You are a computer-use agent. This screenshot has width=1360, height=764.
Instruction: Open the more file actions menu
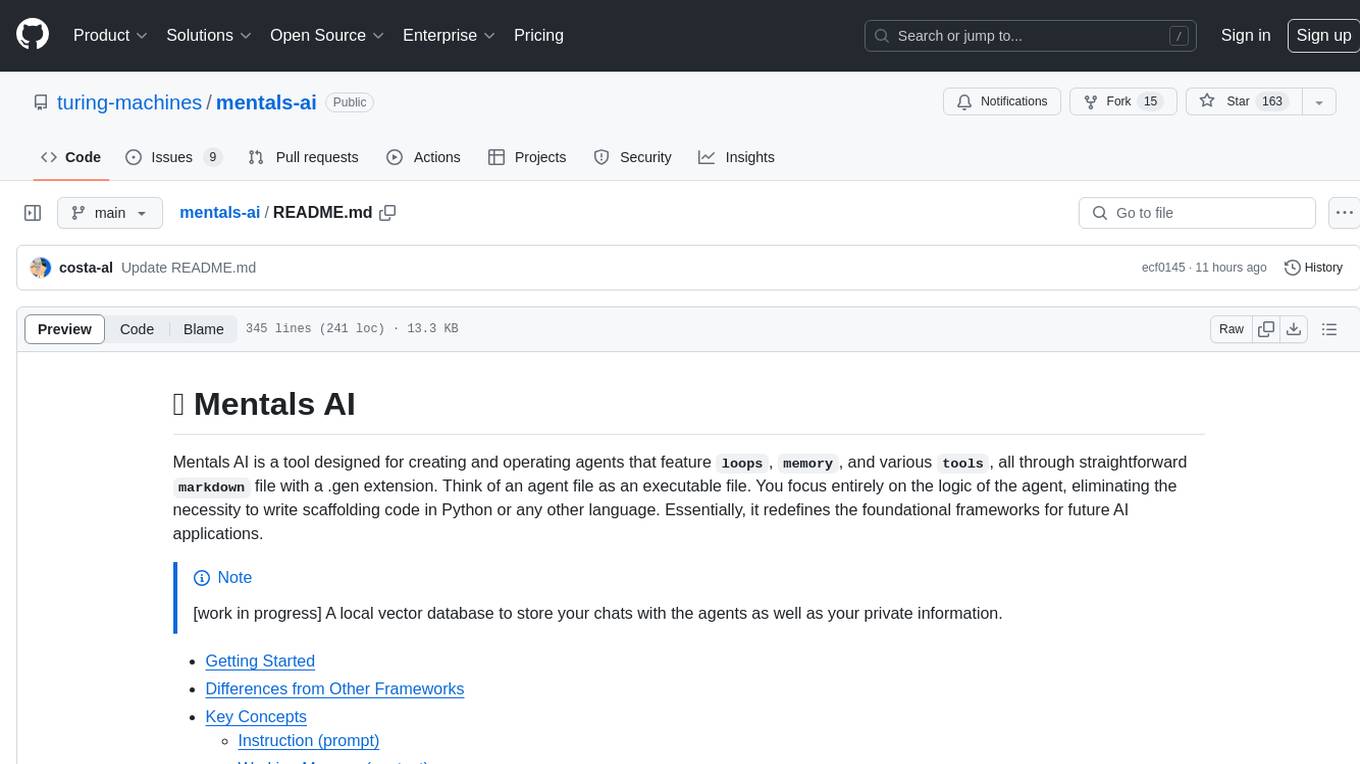tap(1345, 213)
